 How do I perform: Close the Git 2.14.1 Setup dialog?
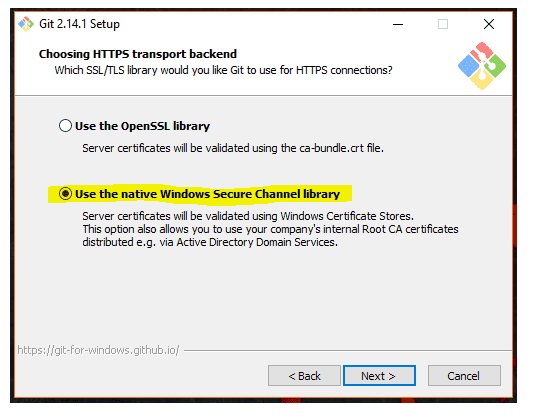click(489, 24)
